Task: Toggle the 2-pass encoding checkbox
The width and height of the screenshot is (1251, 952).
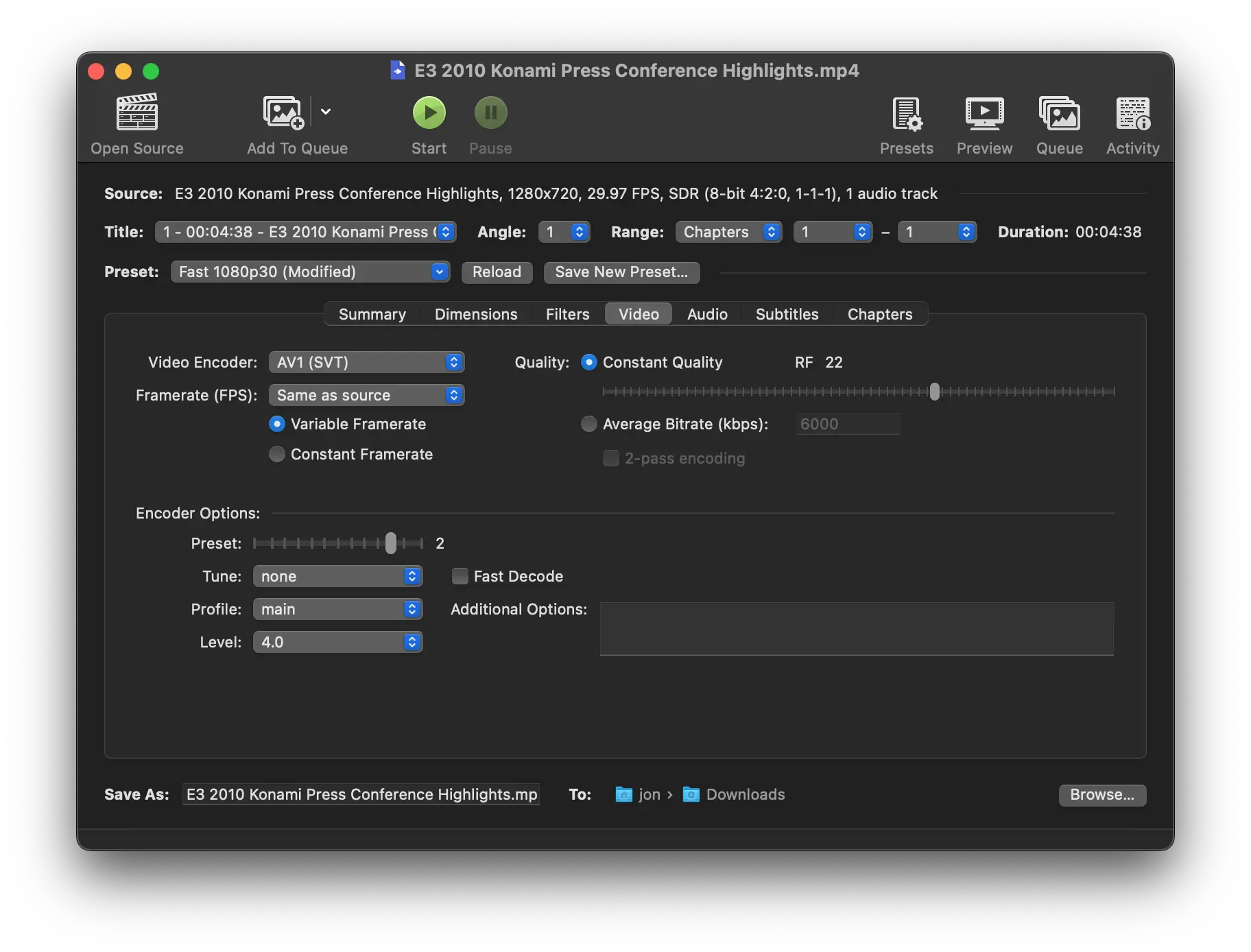Action: click(610, 458)
